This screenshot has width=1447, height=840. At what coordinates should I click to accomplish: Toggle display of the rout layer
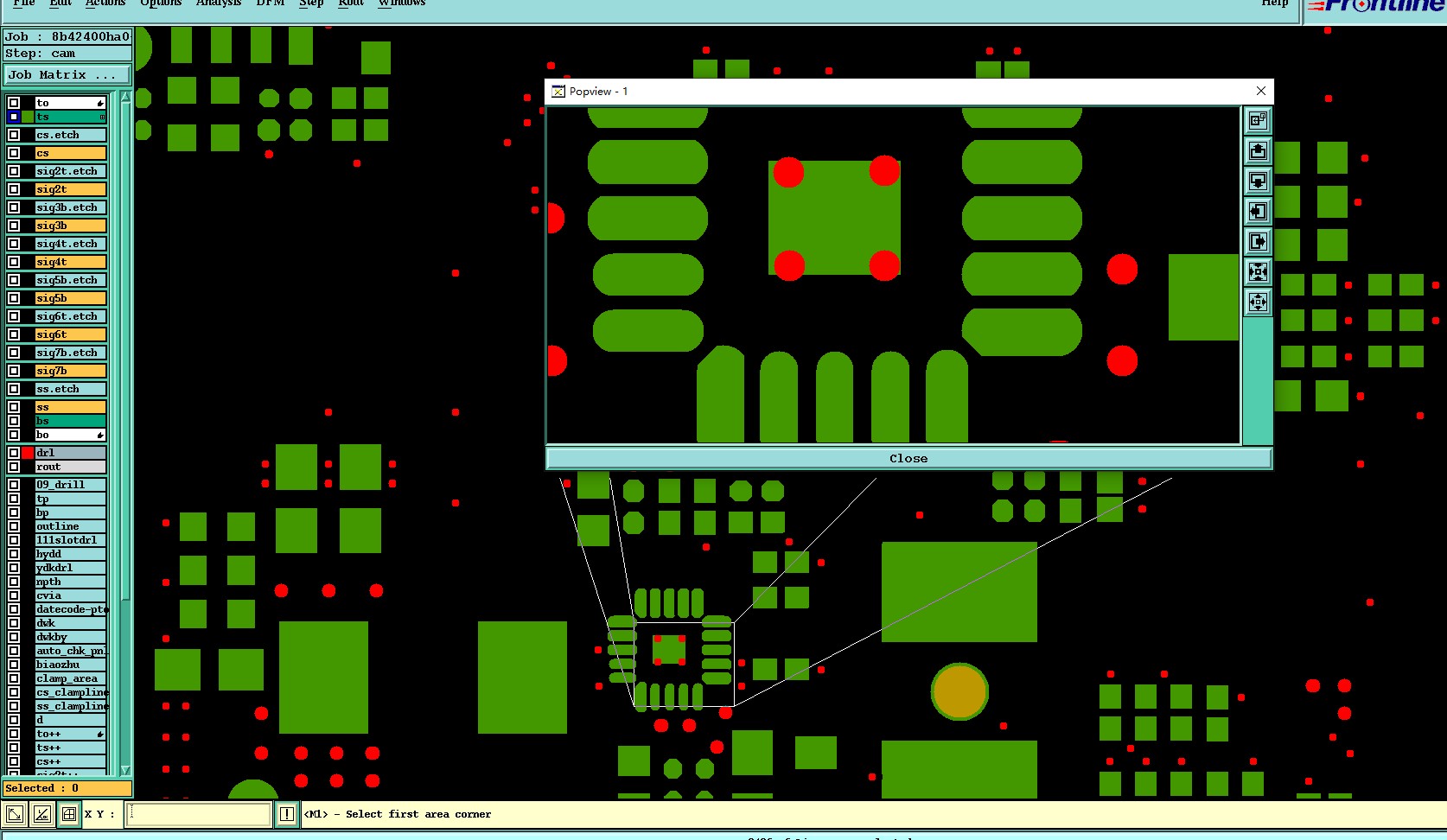click(x=14, y=467)
